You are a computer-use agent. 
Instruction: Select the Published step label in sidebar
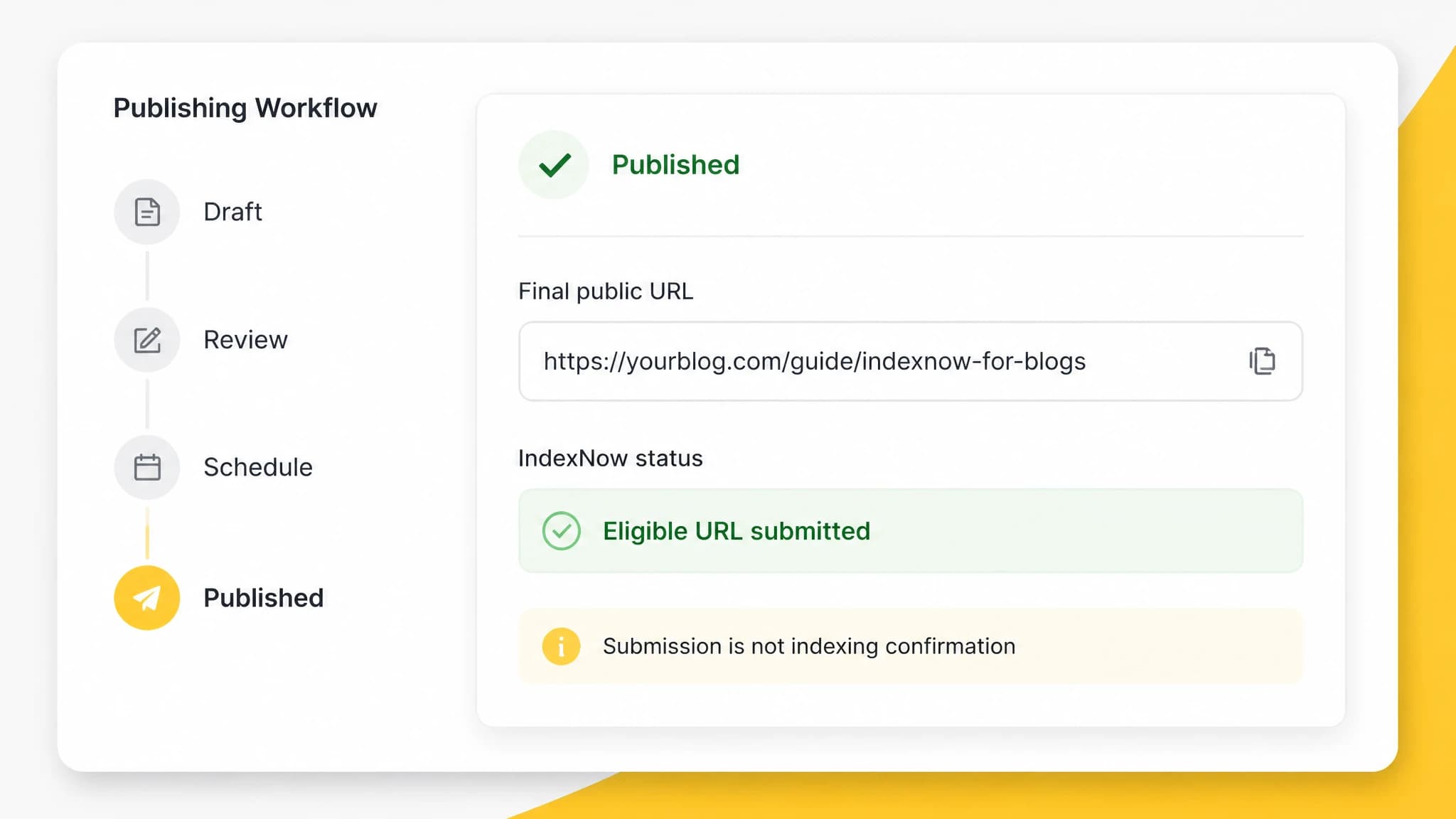pyautogui.click(x=264, y=598)
